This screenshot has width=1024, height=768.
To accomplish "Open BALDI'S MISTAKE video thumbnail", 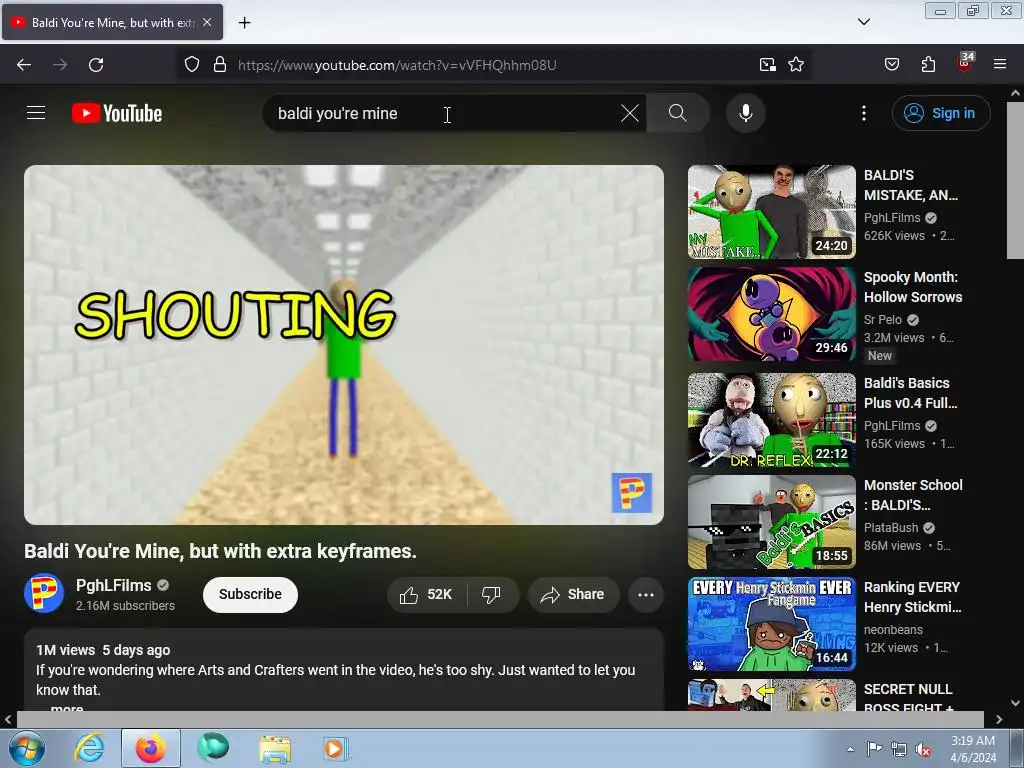I will 771,212.
